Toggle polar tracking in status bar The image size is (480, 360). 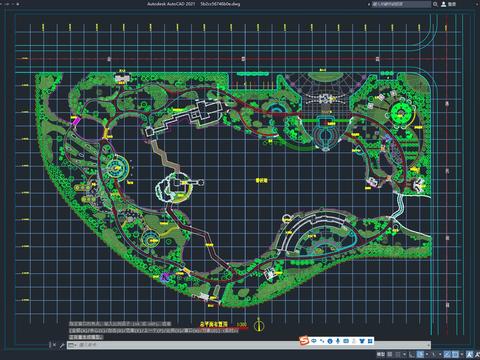tap(420, 354)
